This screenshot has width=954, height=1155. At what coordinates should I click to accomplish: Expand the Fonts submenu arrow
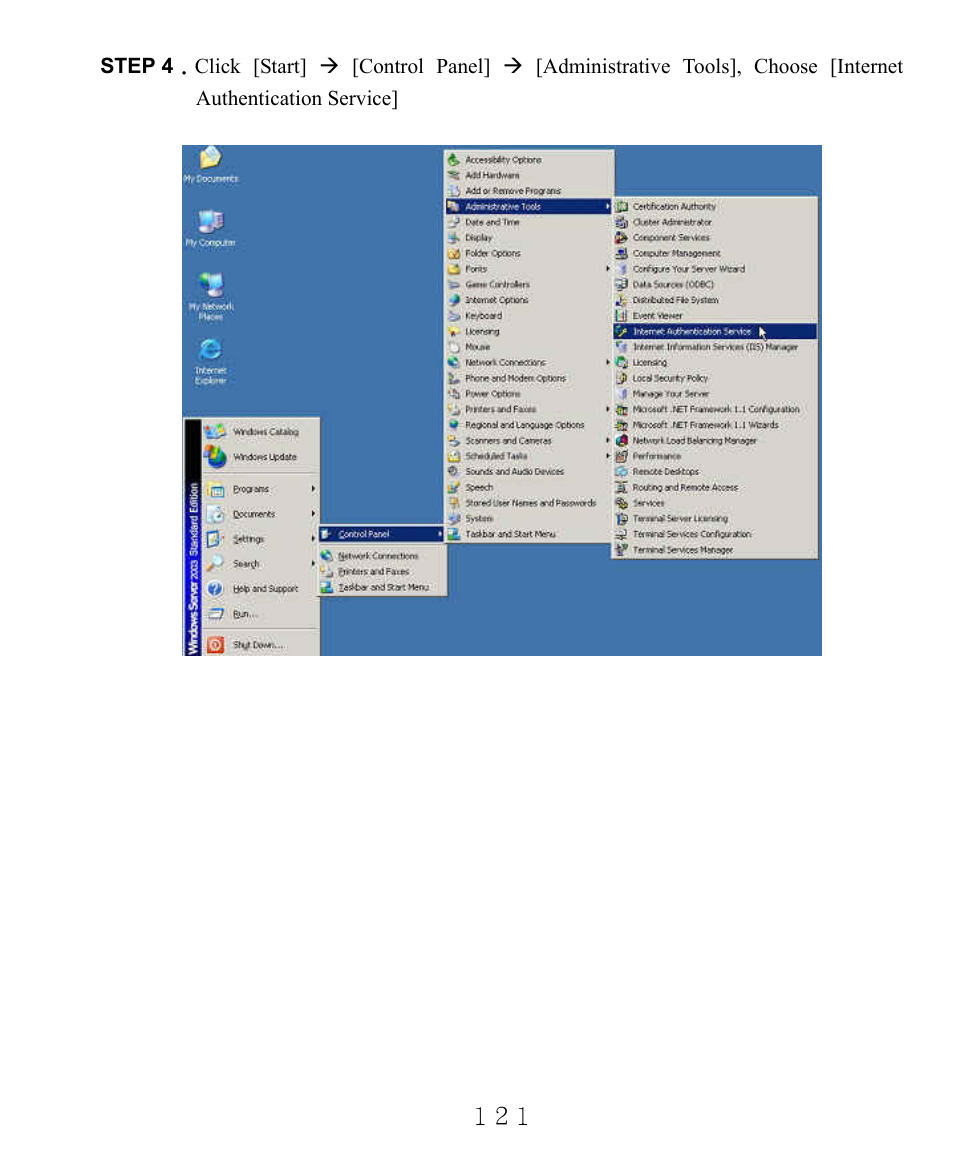tap(608, 269)
